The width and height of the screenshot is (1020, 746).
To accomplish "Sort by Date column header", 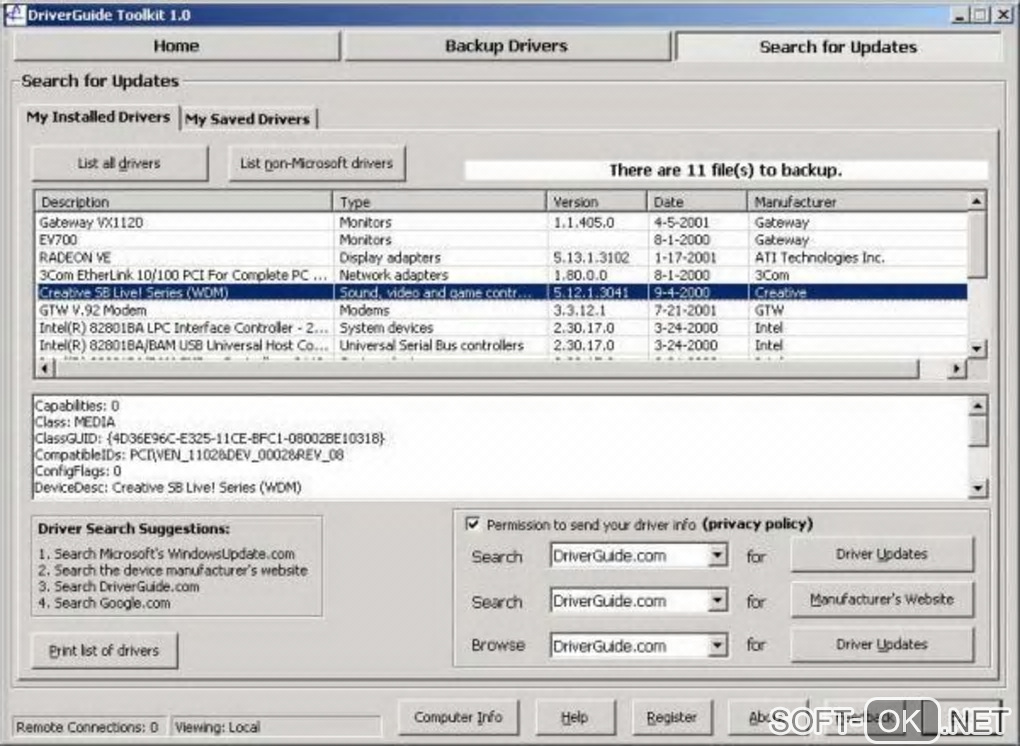I will pos(697,202).
